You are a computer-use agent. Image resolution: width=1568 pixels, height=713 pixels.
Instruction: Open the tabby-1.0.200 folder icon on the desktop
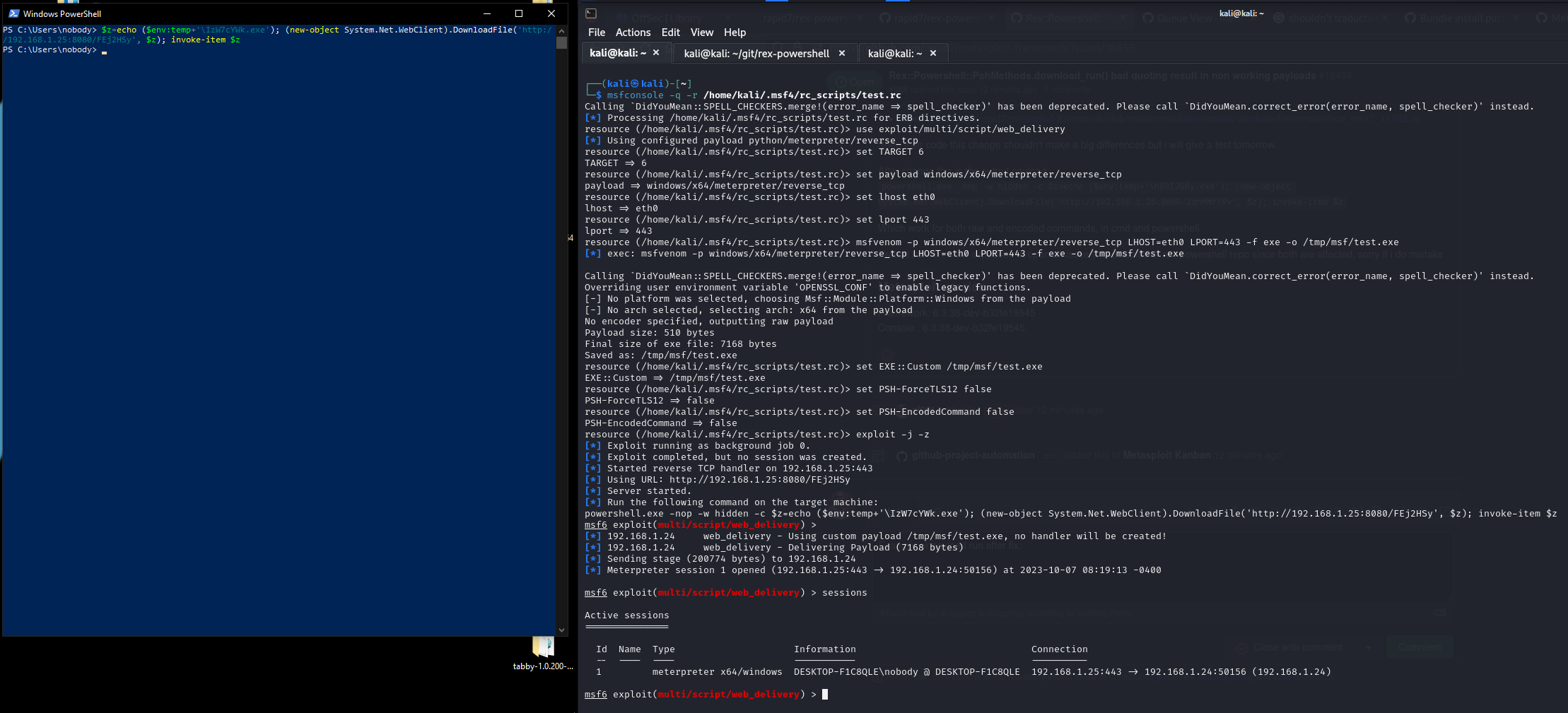pyautogui.click(x=543, y=647)
